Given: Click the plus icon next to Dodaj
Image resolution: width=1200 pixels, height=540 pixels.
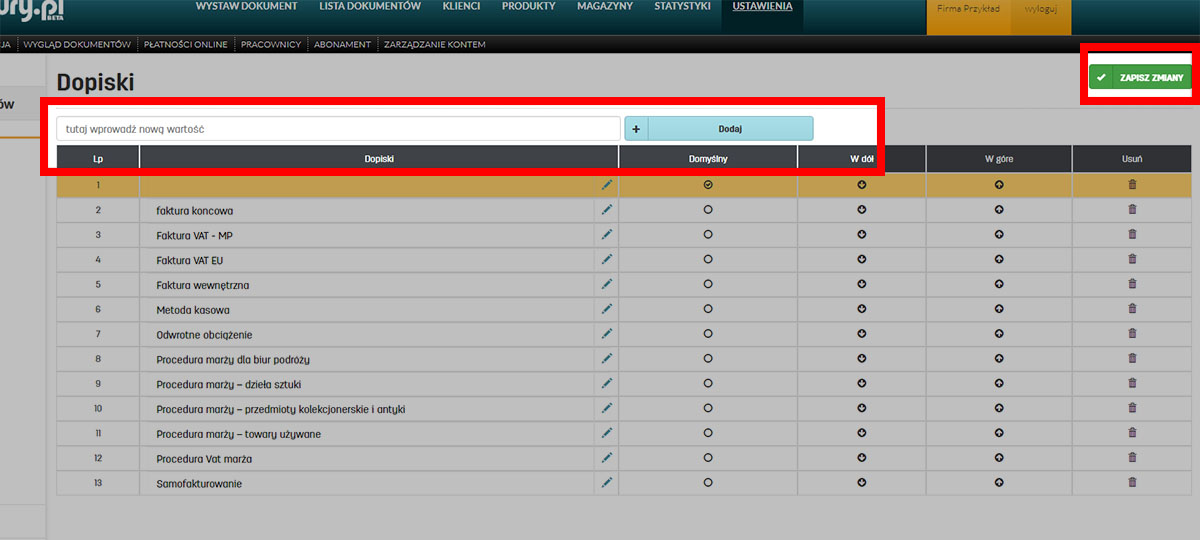Looking at the screenshot, I should 636,129.
